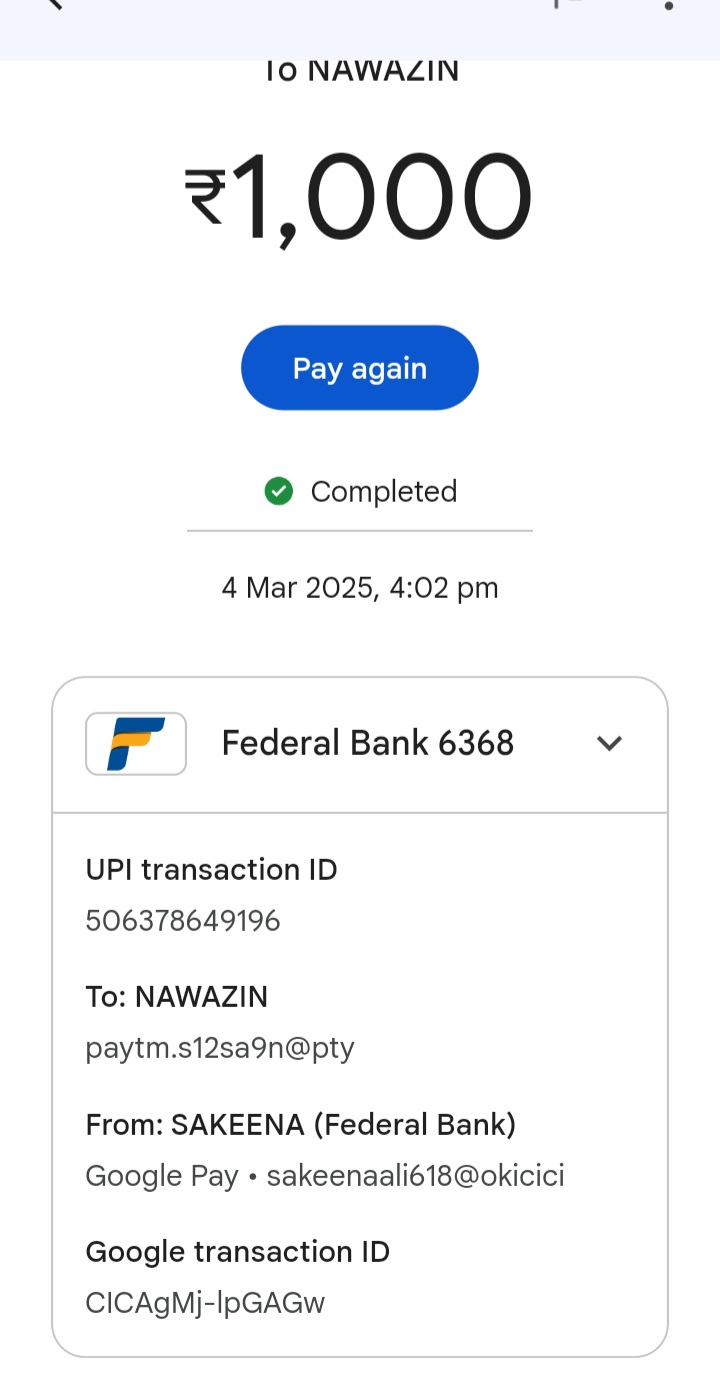Select Google transaction ID CICAgMj-lpGAGw
Image resolution: width=720 pixels, height=1374 pixels.
point(205,1303)
